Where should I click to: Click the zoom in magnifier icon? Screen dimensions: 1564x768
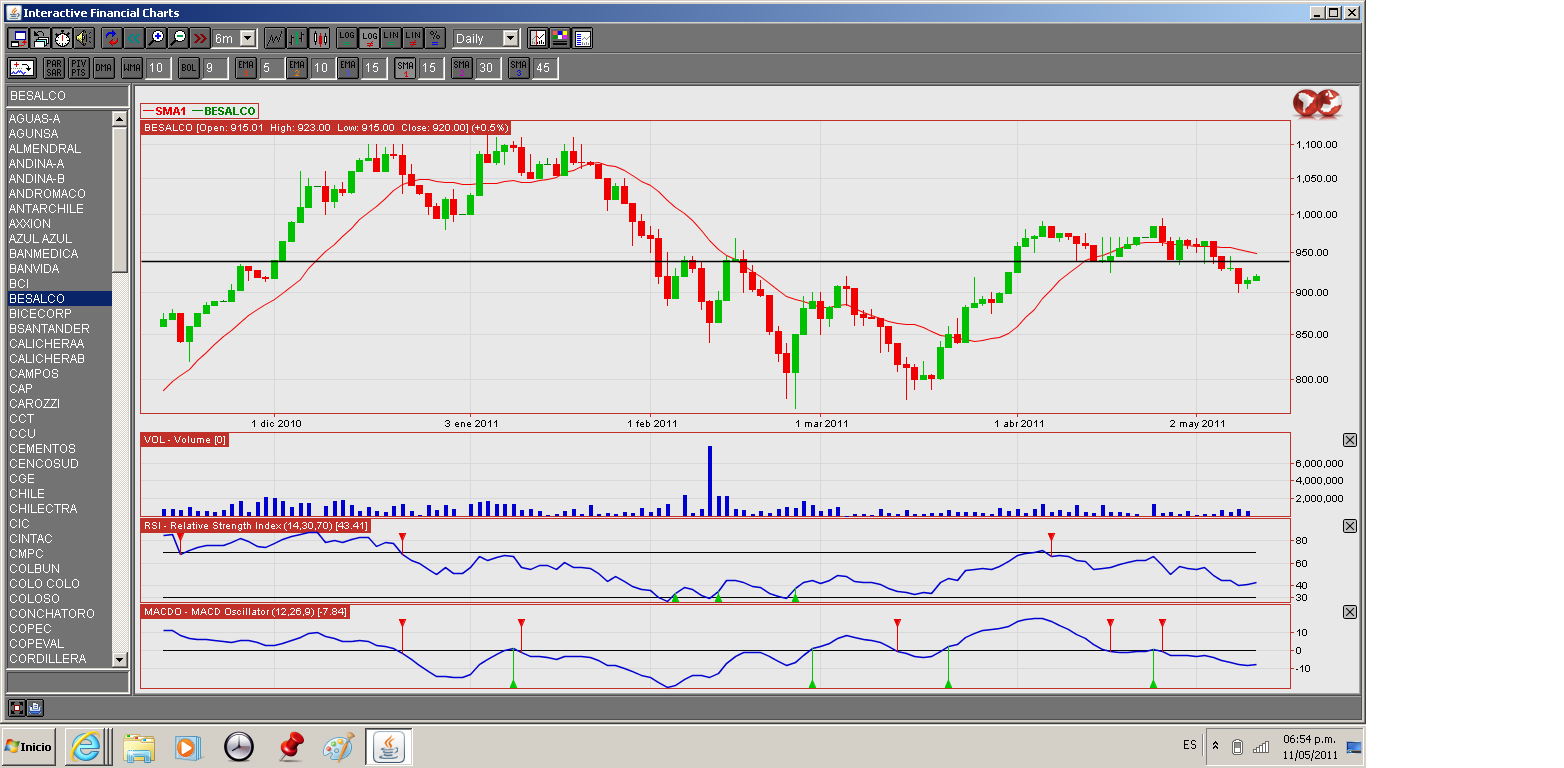pyautogui.click(x=156, y=38)
